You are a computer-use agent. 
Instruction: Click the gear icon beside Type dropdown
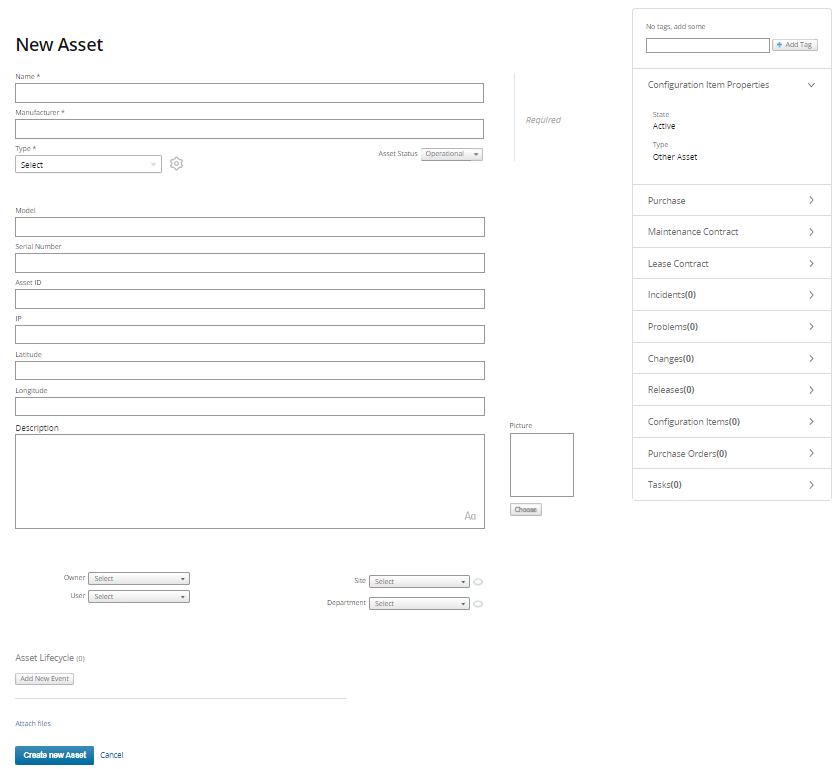coord(177,164)
